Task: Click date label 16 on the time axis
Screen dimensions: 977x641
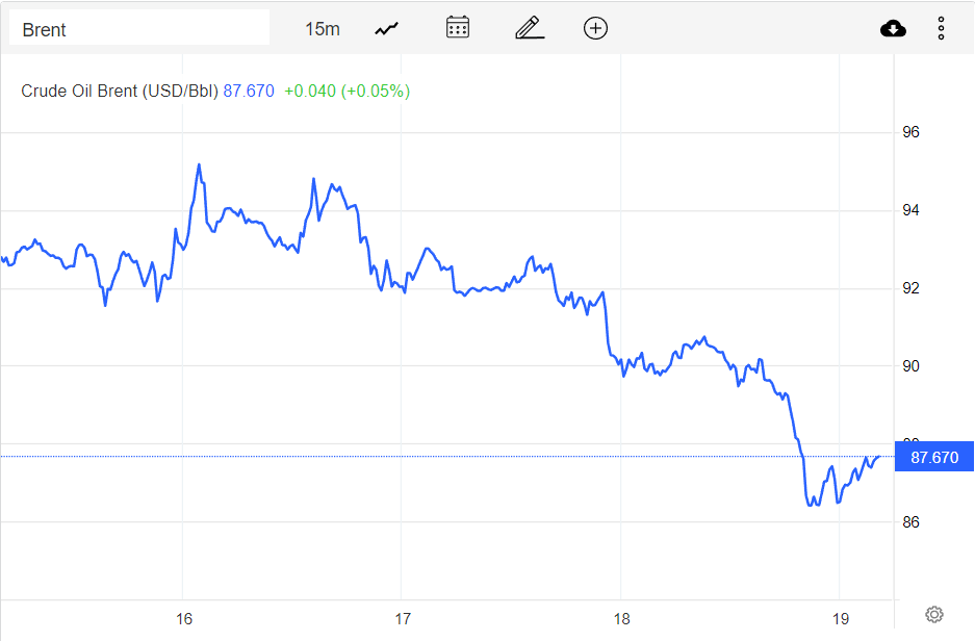Action: 183,617
